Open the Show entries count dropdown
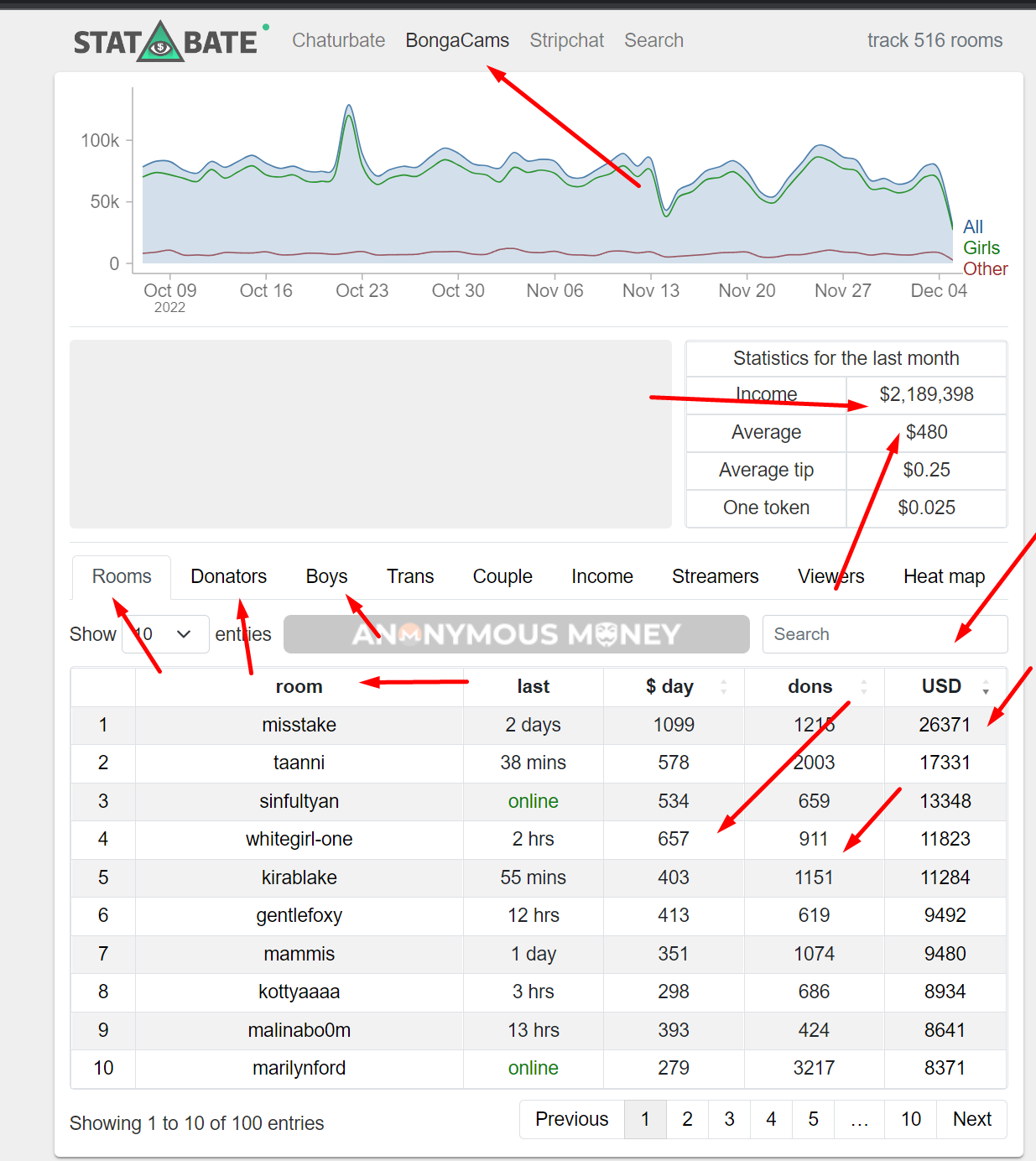Viewport: 1036px width, 1161px height. 165,634
